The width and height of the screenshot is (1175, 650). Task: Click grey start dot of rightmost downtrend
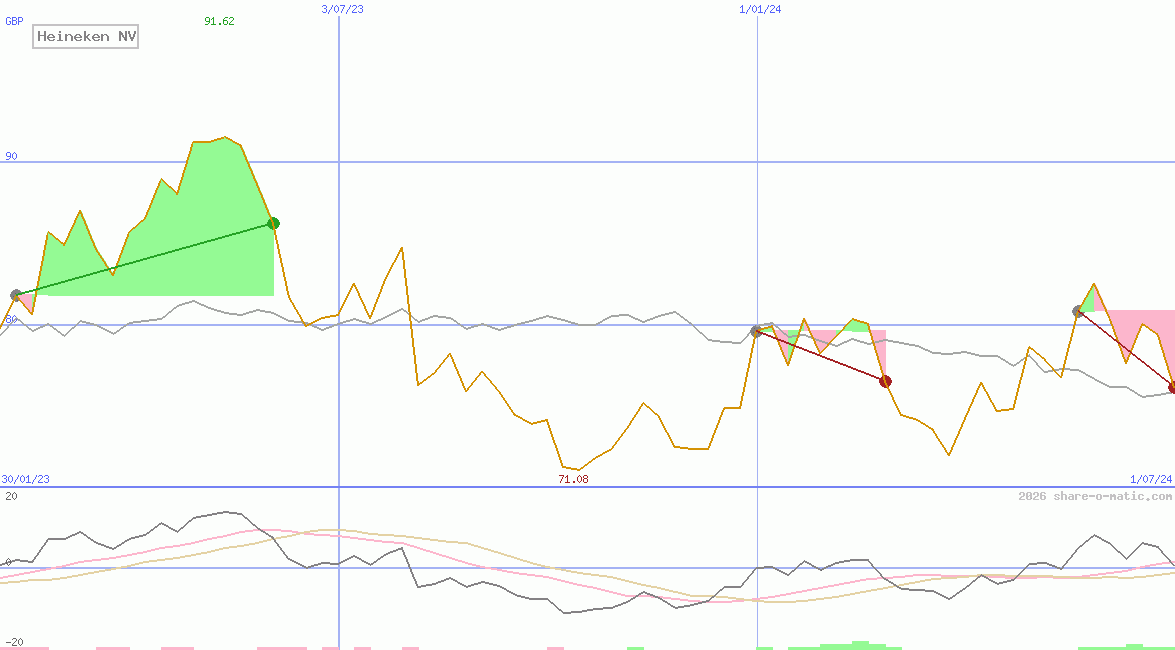(1078, 311)
